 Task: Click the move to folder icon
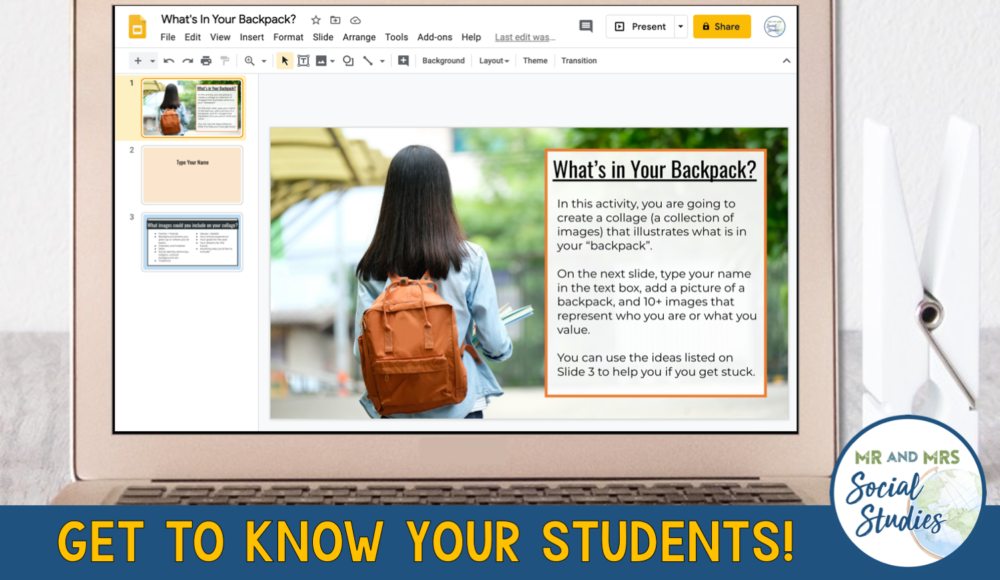pos(335,20)
